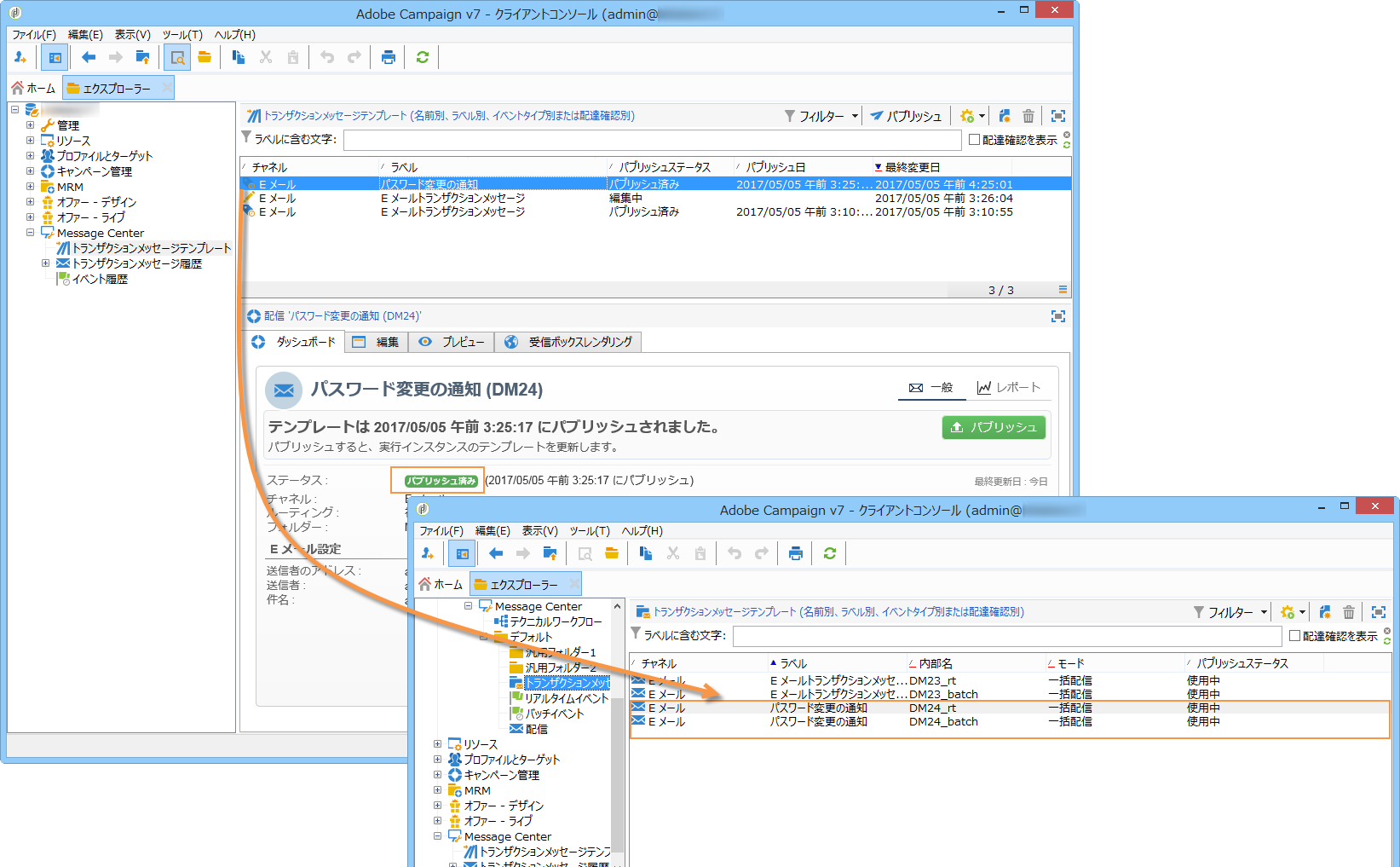Image resolution: width=1400 pixels, height=867 pixels.
Task: Open ヘルプ(H) menu in the front window
Action: (642, 531)
